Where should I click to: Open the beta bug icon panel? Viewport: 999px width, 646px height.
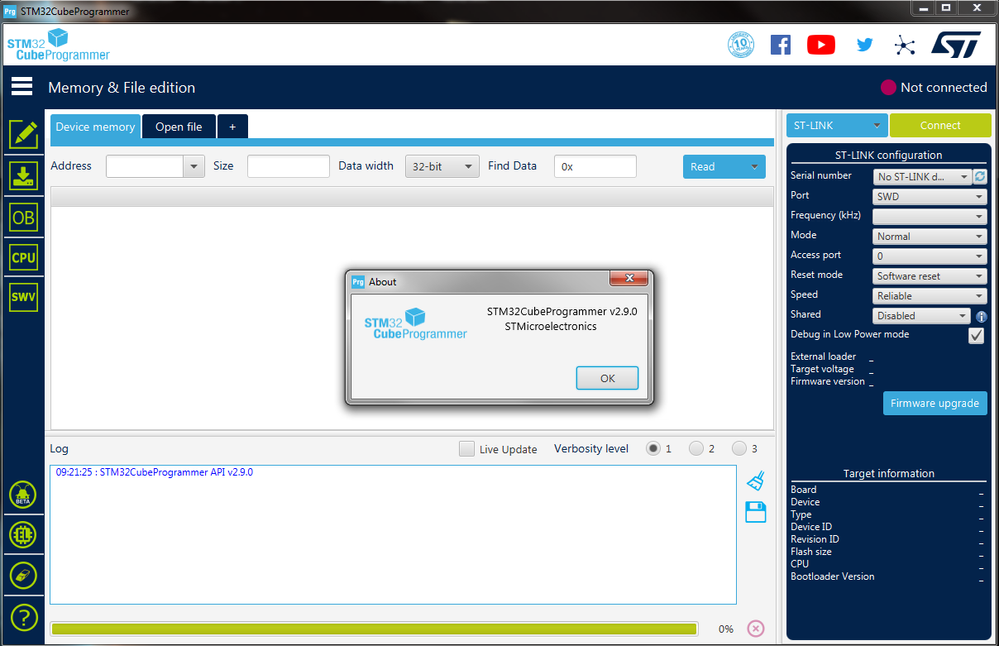coord(23,494)
